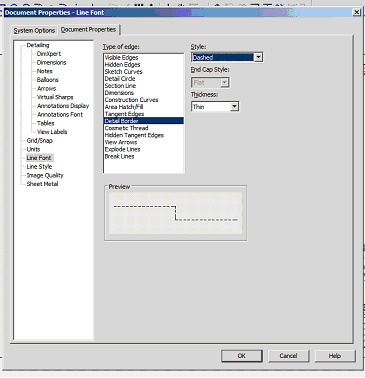Image resolution: width=365 pixels, height=378 pixels.
Task: Choose Notes in the Detailing tree
Action: click(x=44, y=71)
